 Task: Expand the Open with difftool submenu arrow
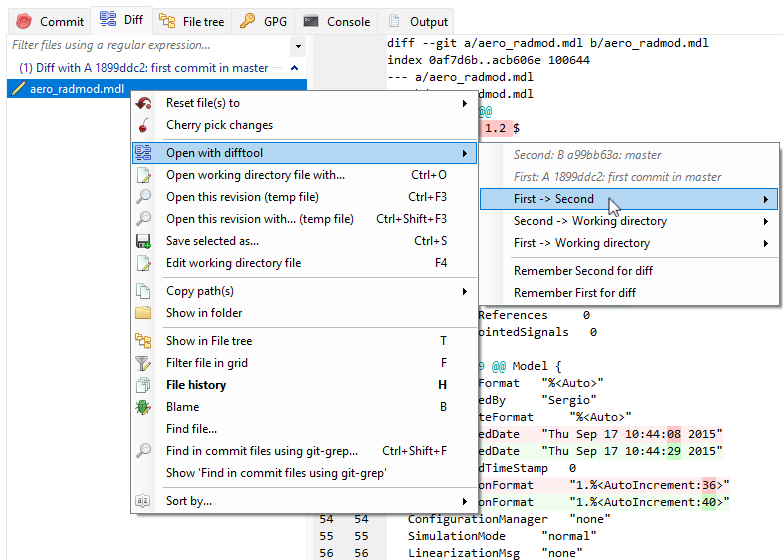465,153
